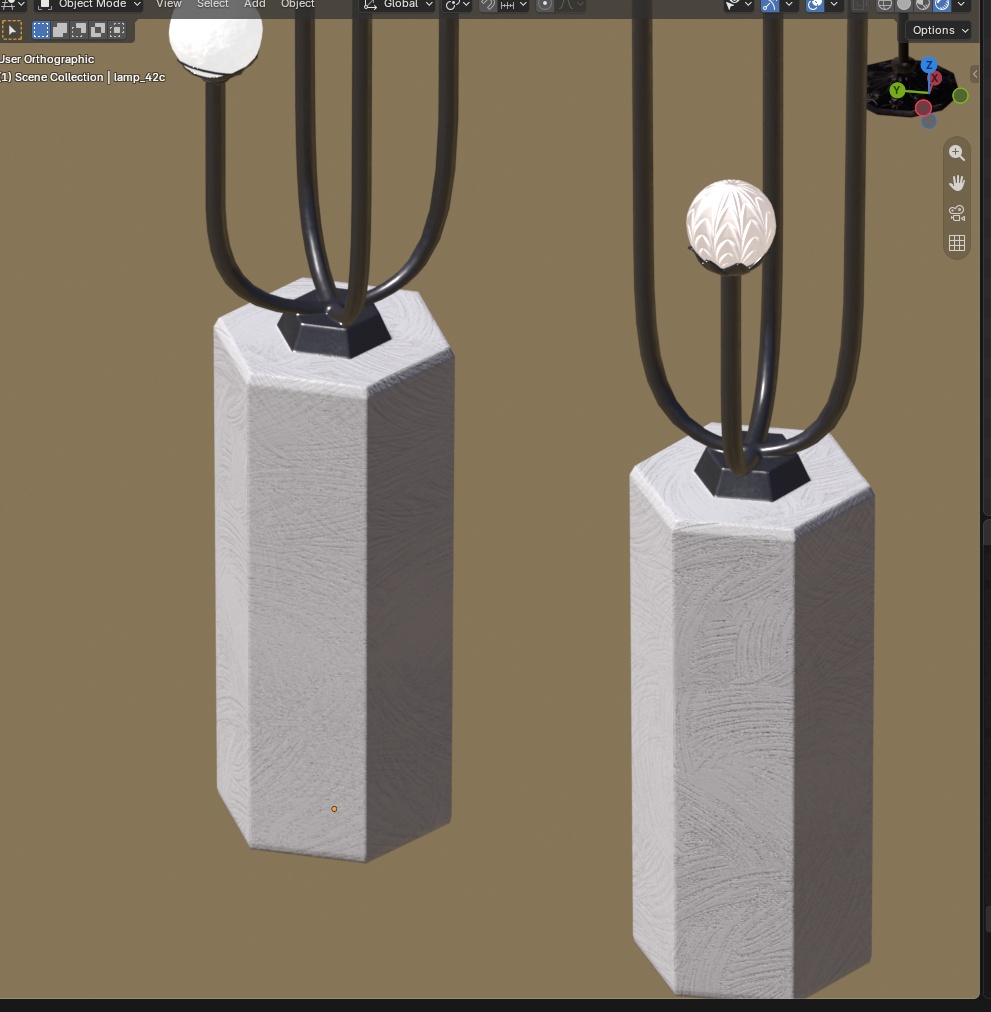Click the red X axis on the gizmo

934,78
